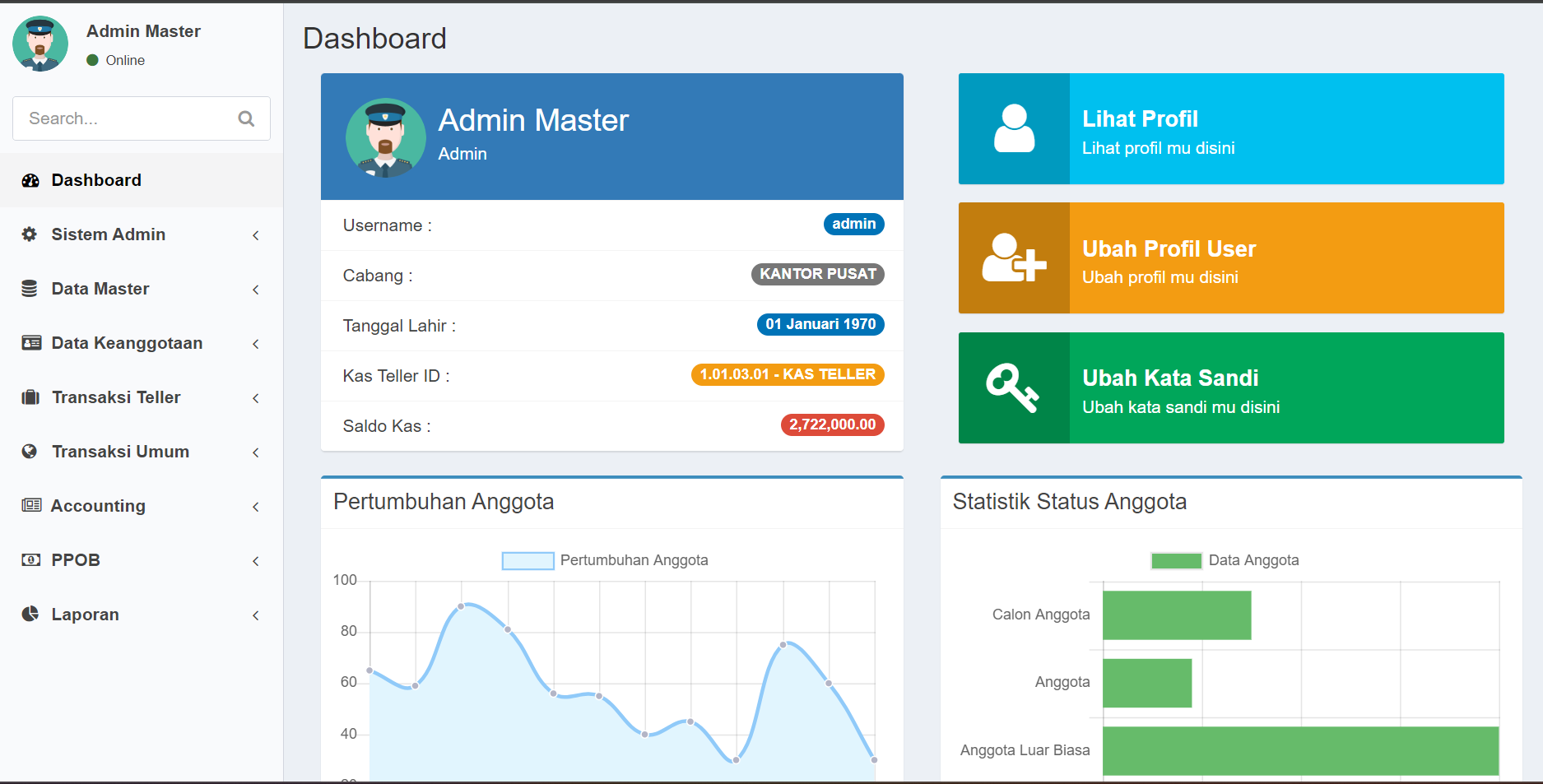
Task: Expand the Sistem Admin chevron
Action: tap(256, 235)
